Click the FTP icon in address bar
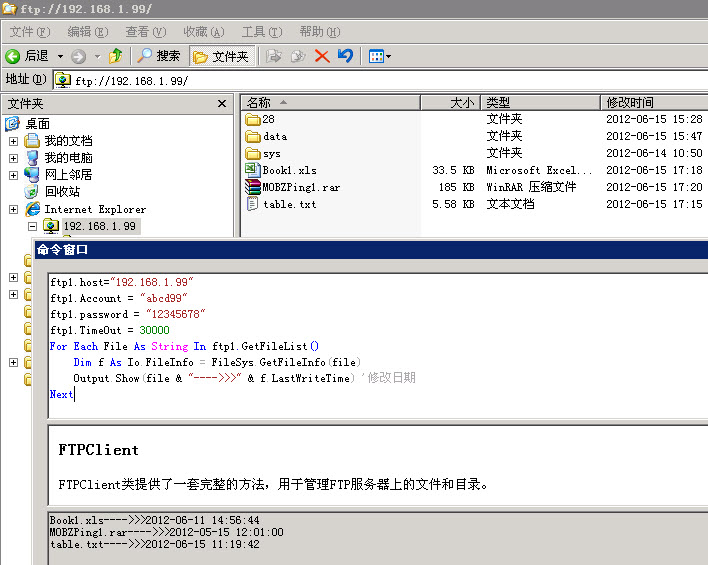Viewport: 708px width, 565px height. click(63, 80)
